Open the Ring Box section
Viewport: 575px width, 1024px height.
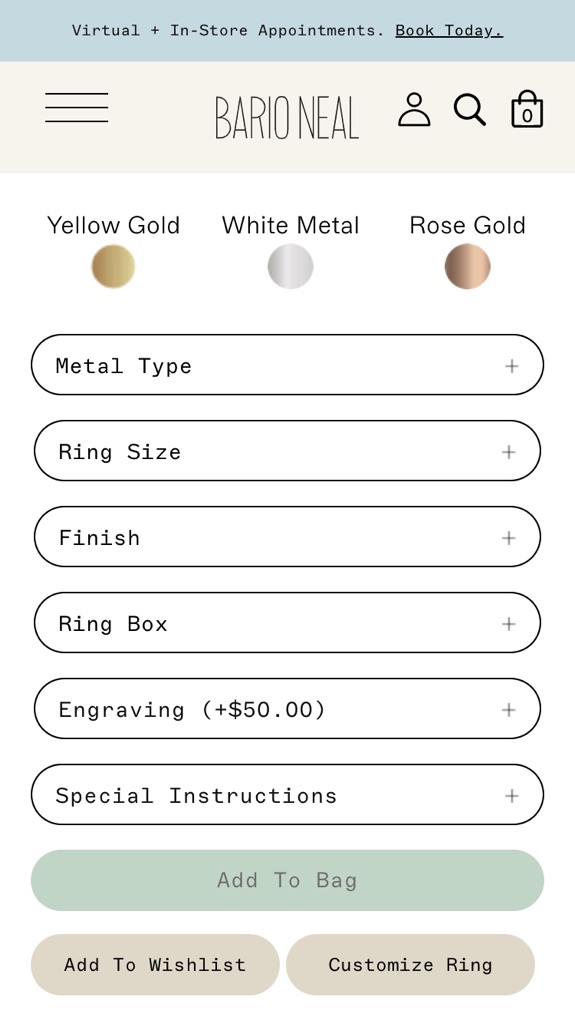click(288, 623)
